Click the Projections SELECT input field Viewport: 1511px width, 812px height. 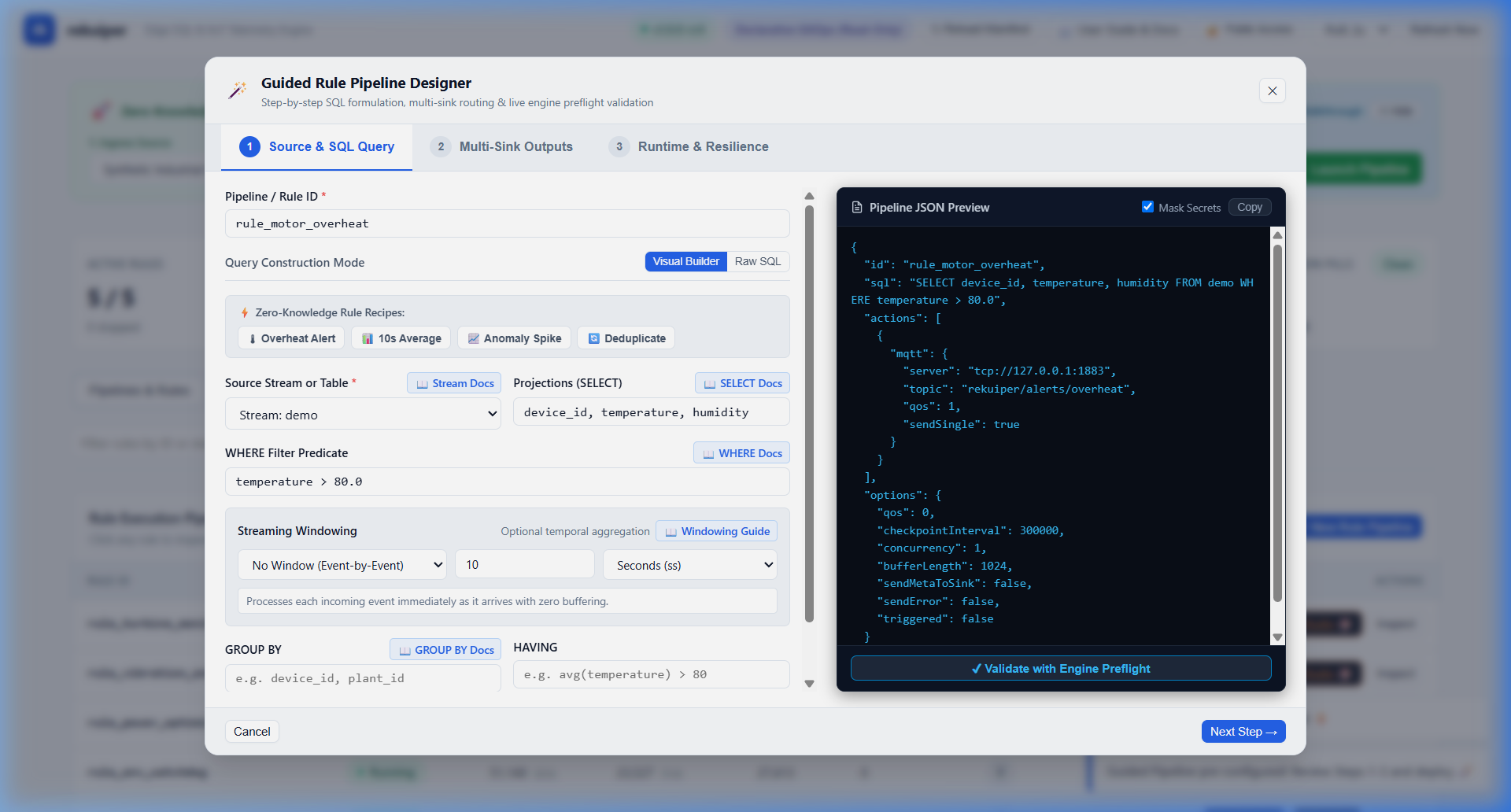click(652, 412)
